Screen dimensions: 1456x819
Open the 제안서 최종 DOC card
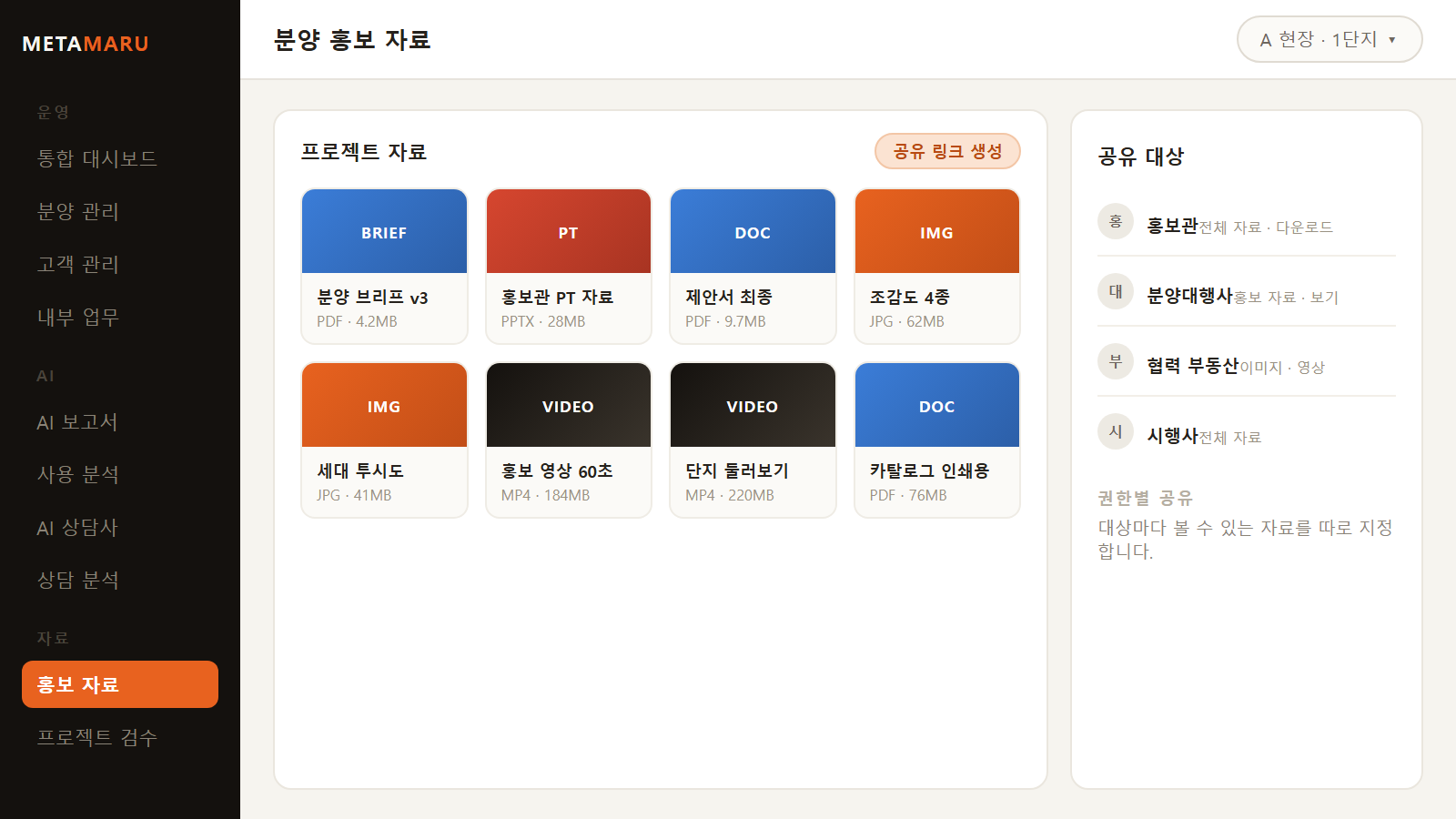753,267
